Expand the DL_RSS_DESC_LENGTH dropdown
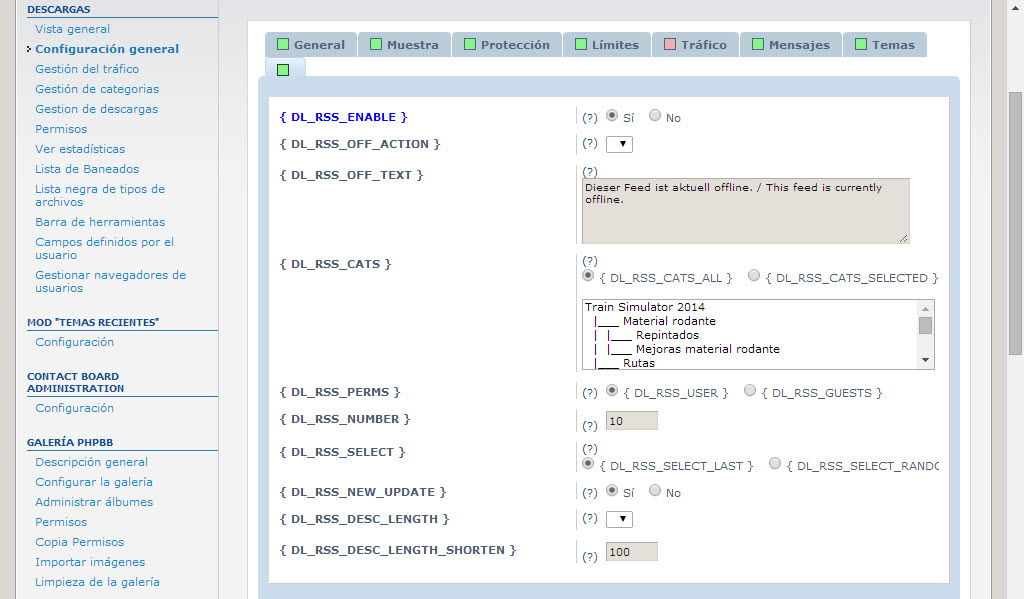1024x599 pixels. pyautogui.click(x=620, y=519)
